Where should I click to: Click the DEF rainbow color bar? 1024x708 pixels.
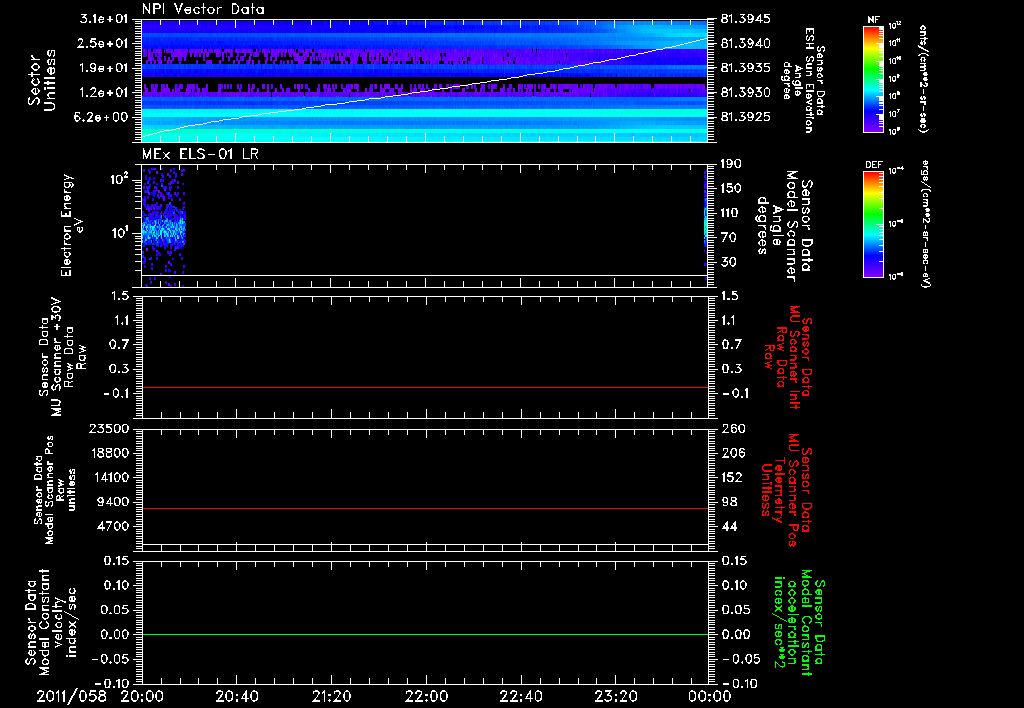pos(873,224)
